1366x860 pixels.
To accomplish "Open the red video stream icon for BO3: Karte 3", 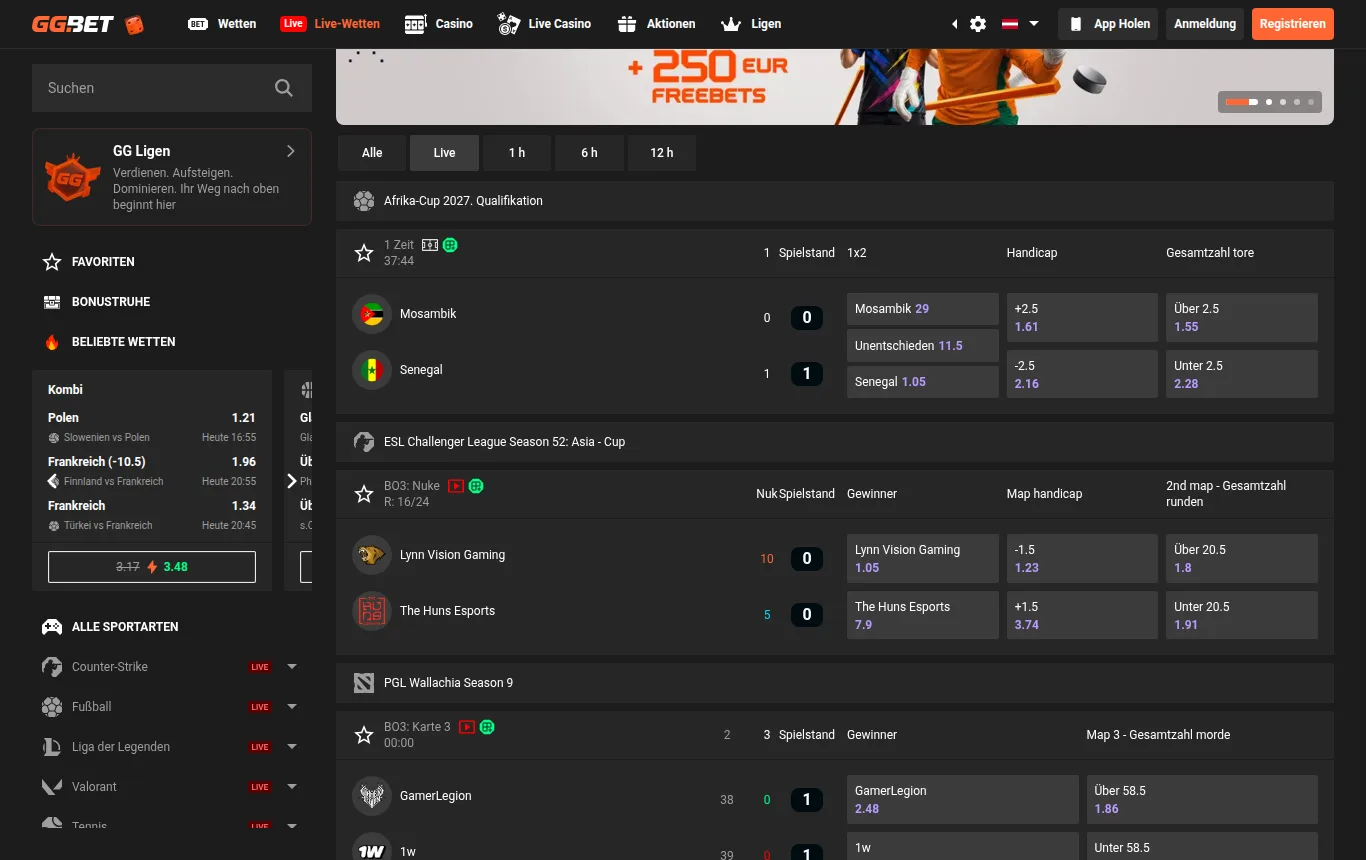I will click(467, 727).
